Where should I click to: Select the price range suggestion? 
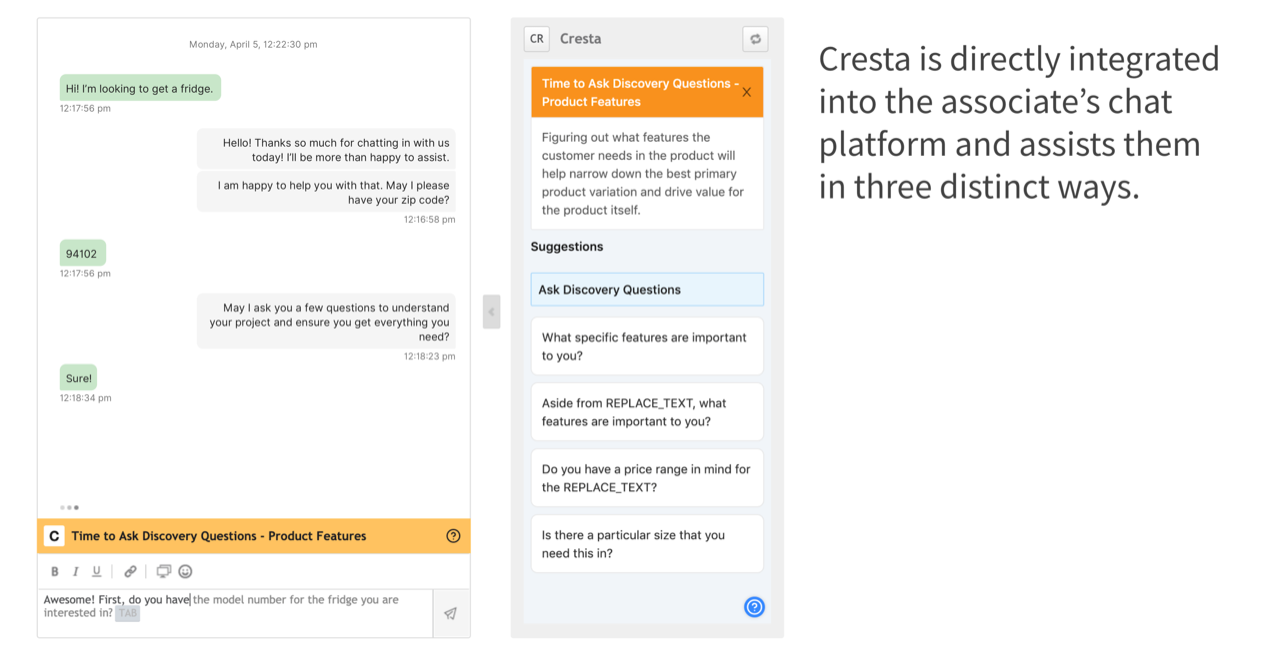pos(646,478)
